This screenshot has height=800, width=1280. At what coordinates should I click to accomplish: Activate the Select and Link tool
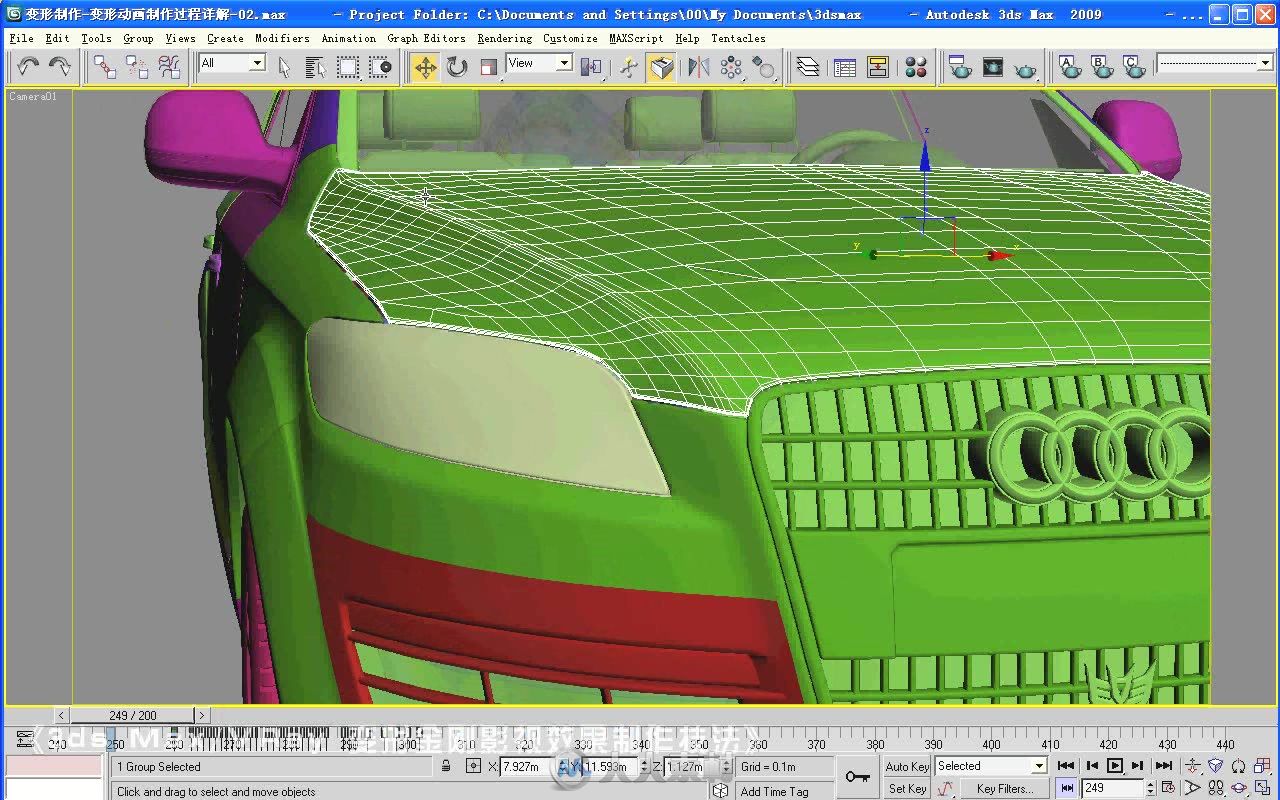[105, 67]
